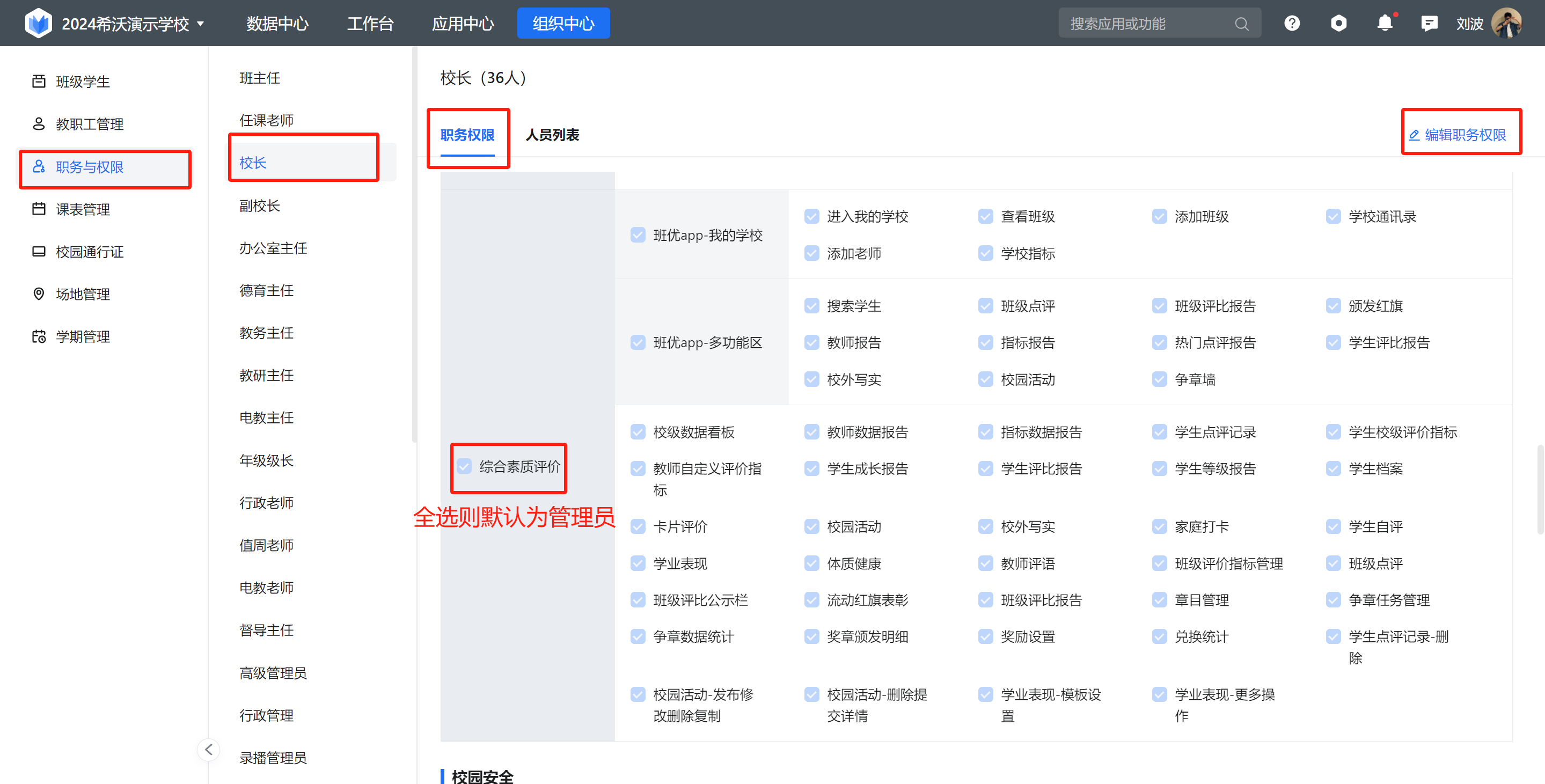
Task: Switch to the 人员列表 tab
Action: pyautogui.click(x=552, y=135)
